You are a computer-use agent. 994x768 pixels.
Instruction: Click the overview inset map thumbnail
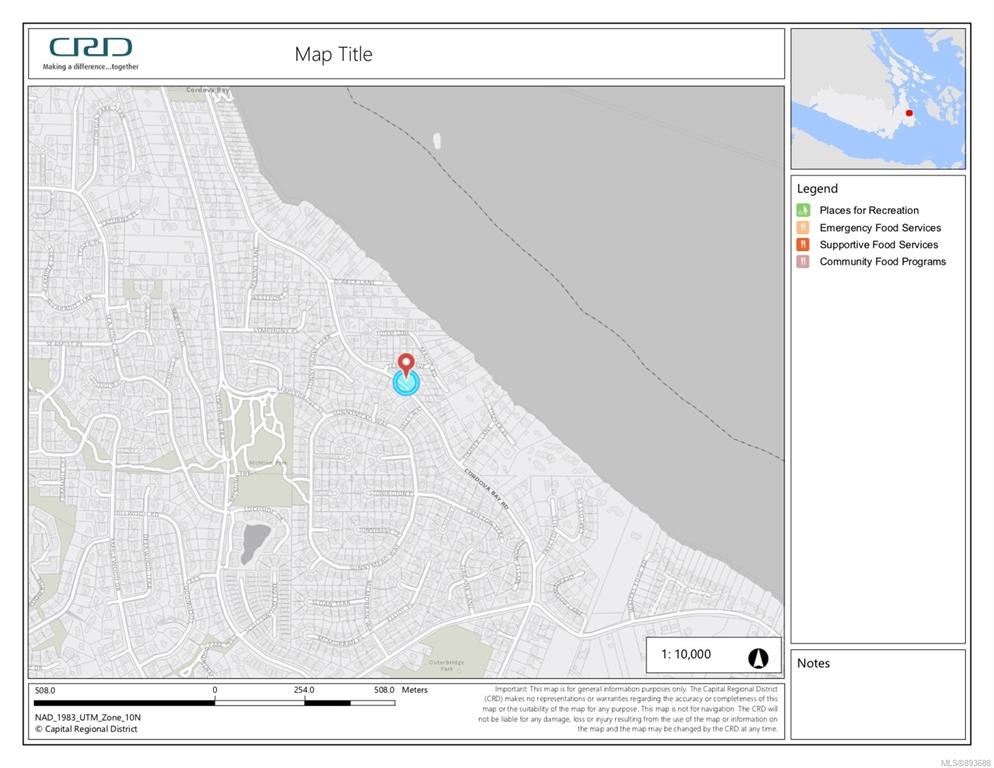(878, 98)
